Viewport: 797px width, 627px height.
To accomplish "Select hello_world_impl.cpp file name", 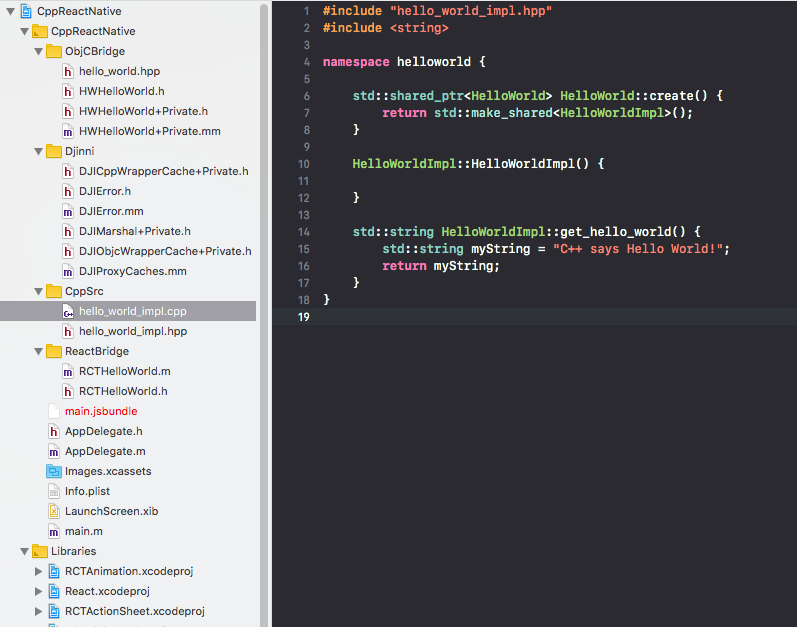I will 133,311.
